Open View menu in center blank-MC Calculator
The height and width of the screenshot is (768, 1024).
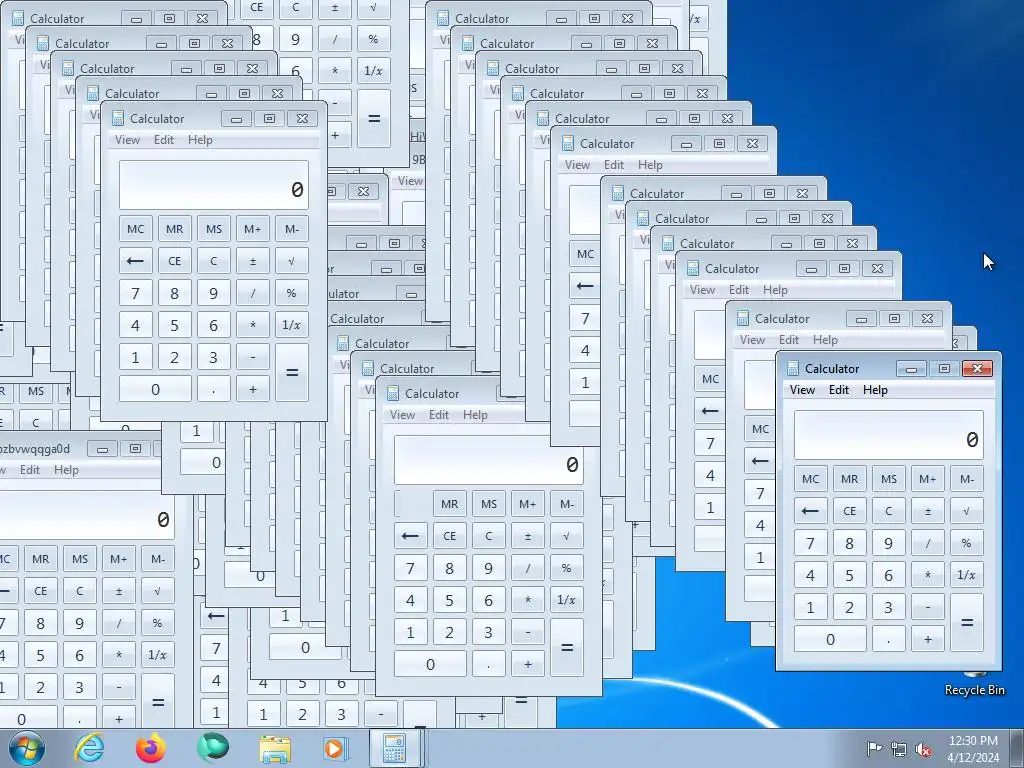coord(402,415)
